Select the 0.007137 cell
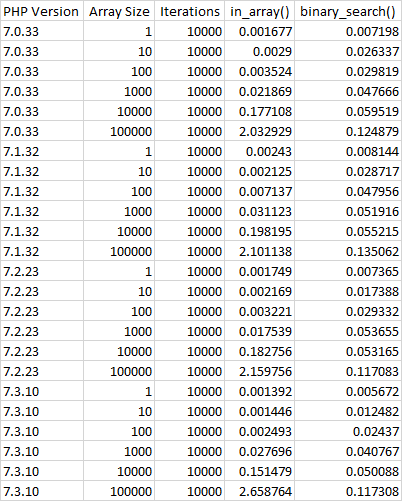The image size is (402, 501). (260, 191)
